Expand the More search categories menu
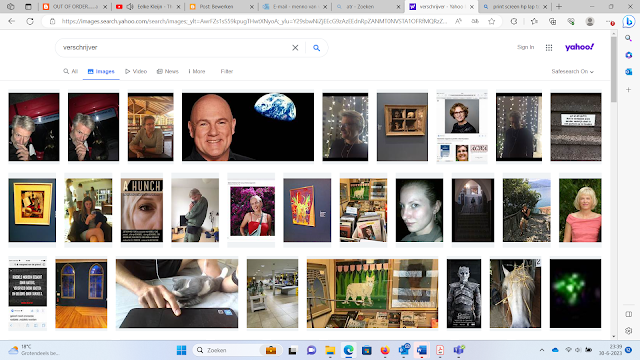Image resolution: width=640 pixels, height=360 pixels. [x=197, y=71]
